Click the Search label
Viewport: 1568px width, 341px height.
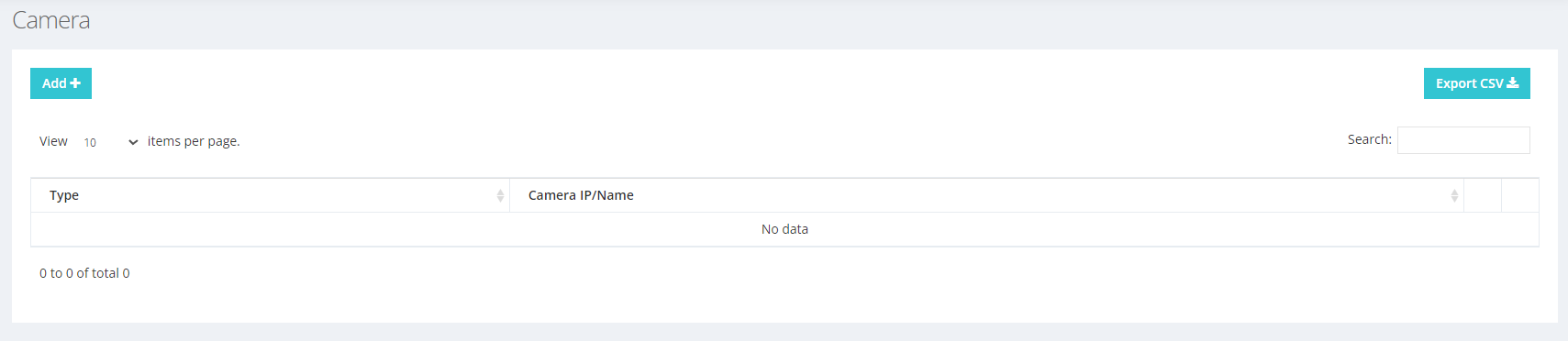(x=1369, y=139)
